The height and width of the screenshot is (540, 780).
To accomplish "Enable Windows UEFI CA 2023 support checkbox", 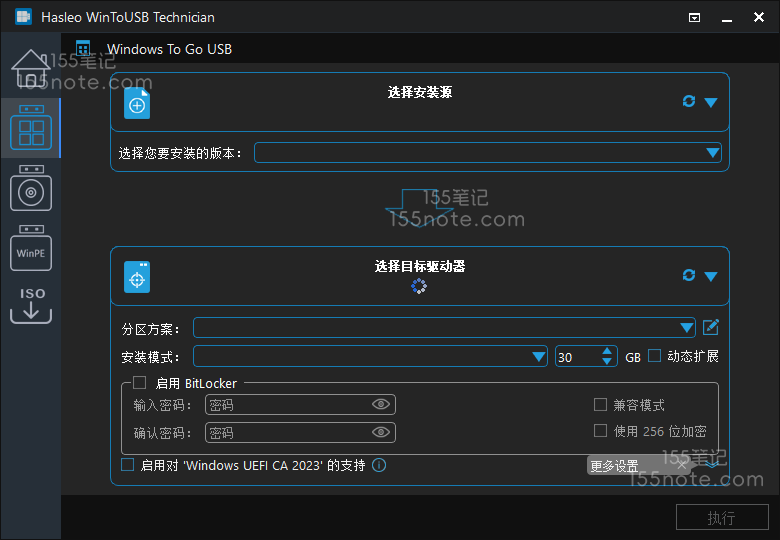I will click(127, 465).
